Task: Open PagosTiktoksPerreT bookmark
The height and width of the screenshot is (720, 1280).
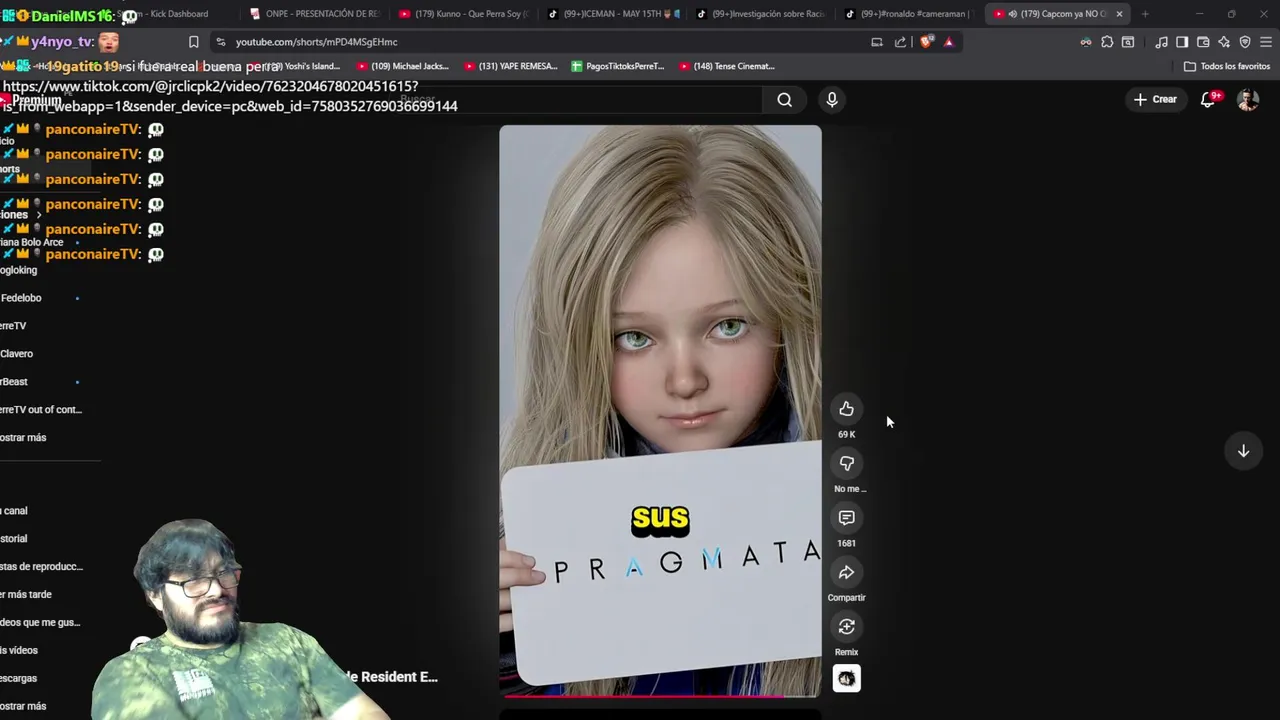Action: pyautogui.click(x=617, y=66)
